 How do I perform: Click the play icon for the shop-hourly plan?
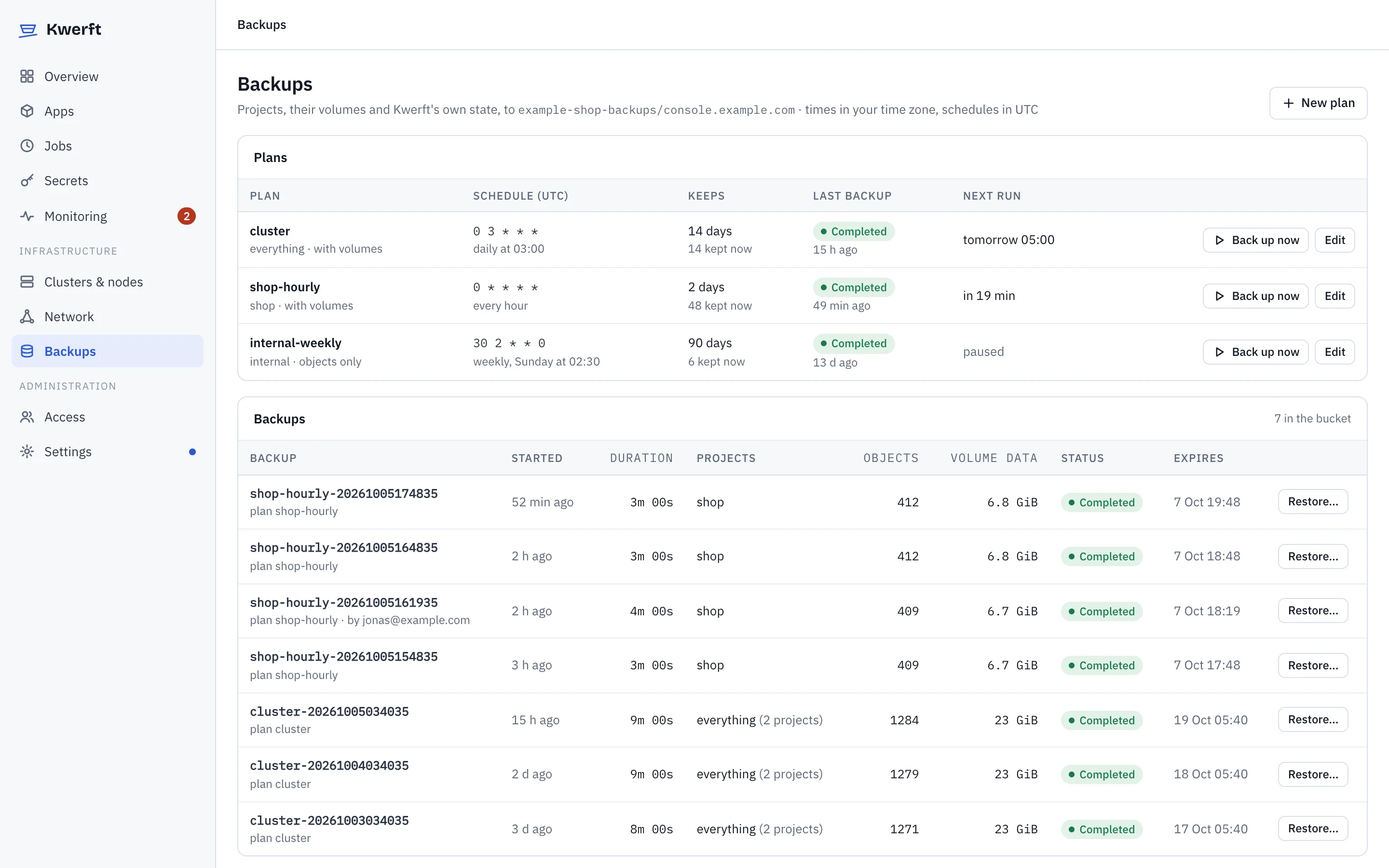pos(1219,296)
